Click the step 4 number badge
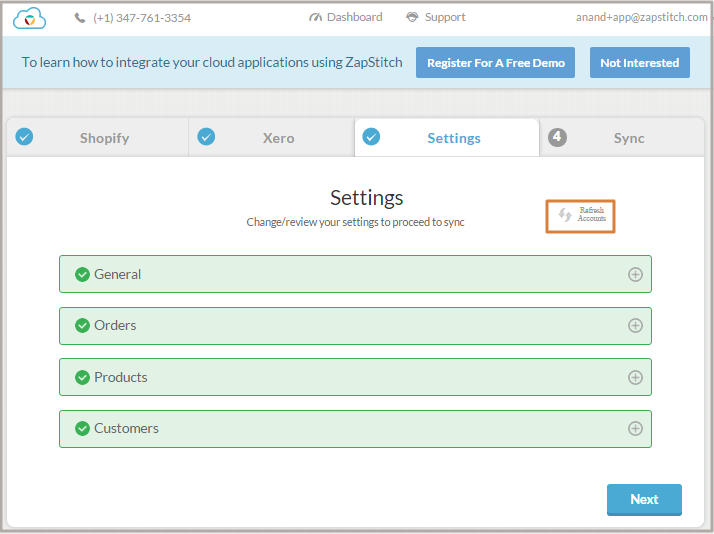Viewport: 714px width, 534px height. pyautogui.click(x=557, y=137)
